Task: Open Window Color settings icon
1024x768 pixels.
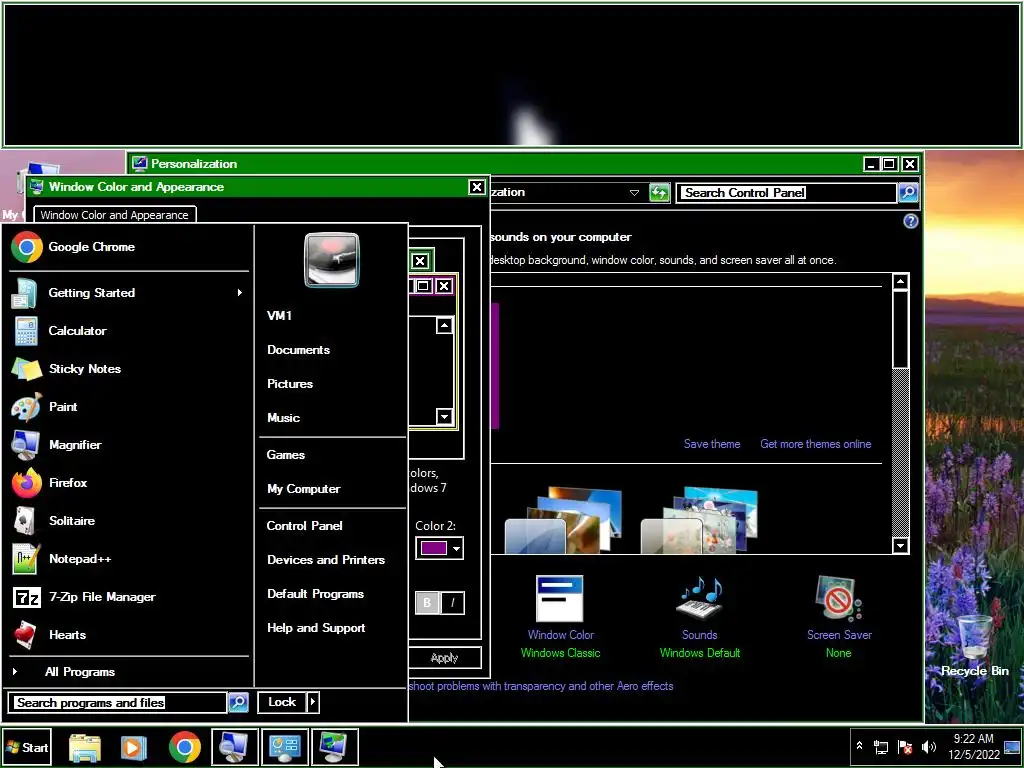Action: (560, 598)
